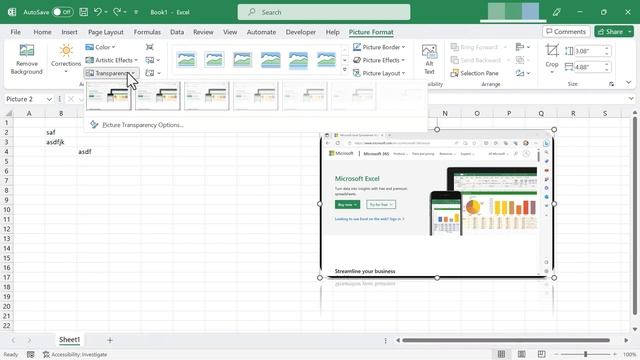Image resolution: width=640 pixels, height=360 pixels.
Task: Collapse the ribbon with the chevron
Action: [629, 83]
